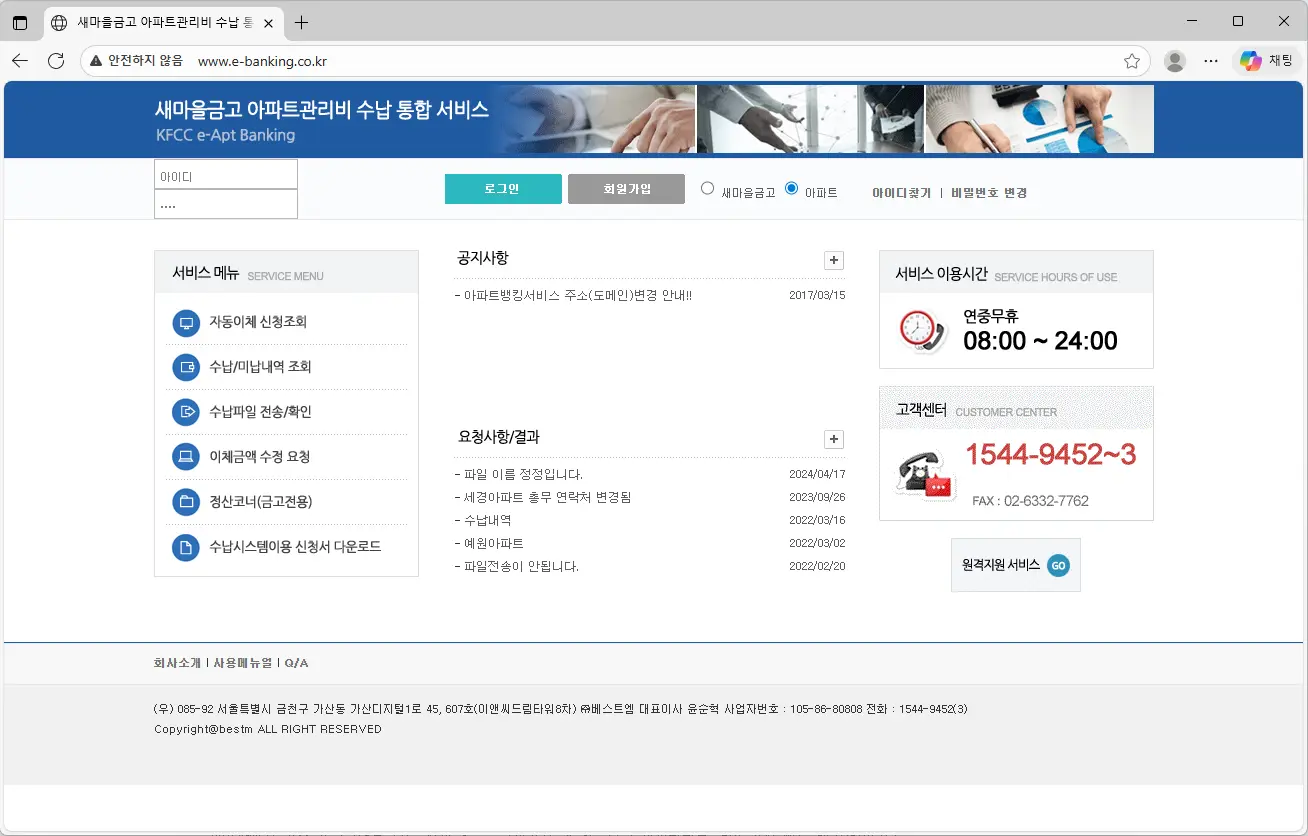Click the 로그인 button
The height and width of the screenshot is (836, 1308).
tap(503, 188)
